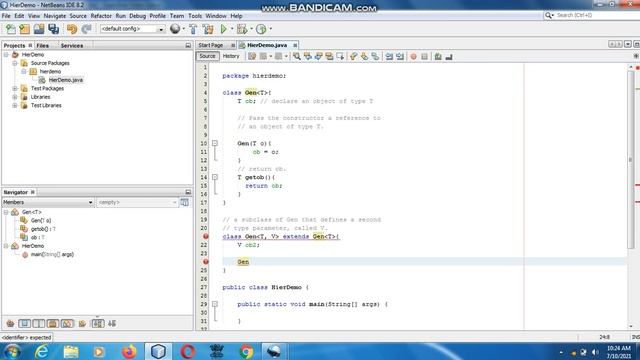Switch to the Start Page tab
Image resolution: width=640 pixels, height=360 pixels.
[211, 45]
